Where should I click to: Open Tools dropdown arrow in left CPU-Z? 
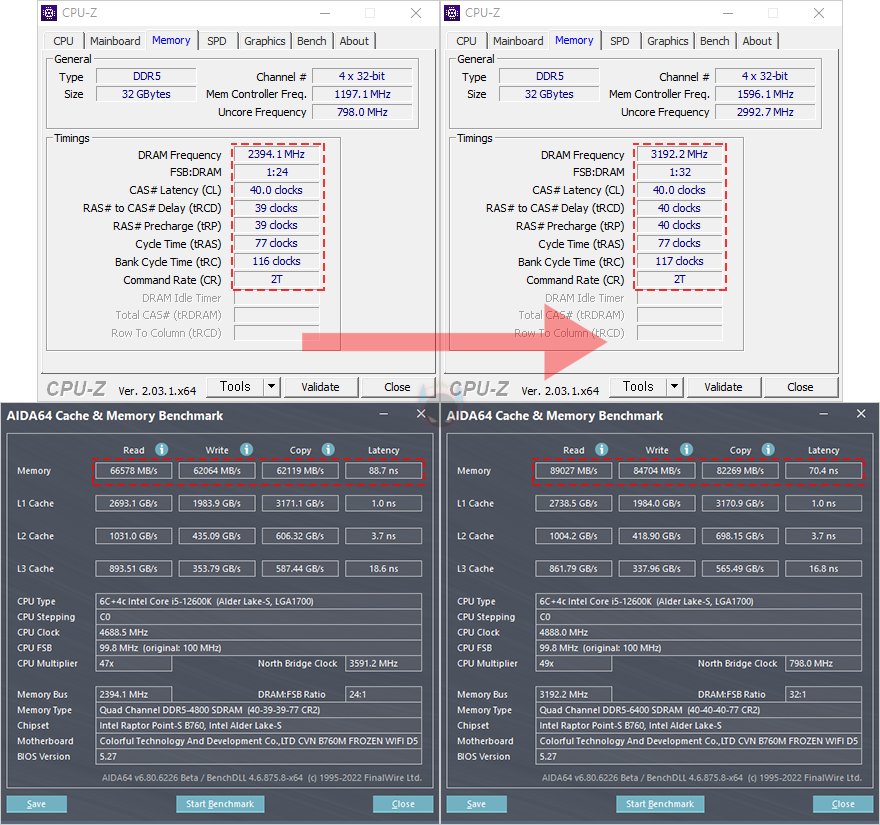point(272,386)
